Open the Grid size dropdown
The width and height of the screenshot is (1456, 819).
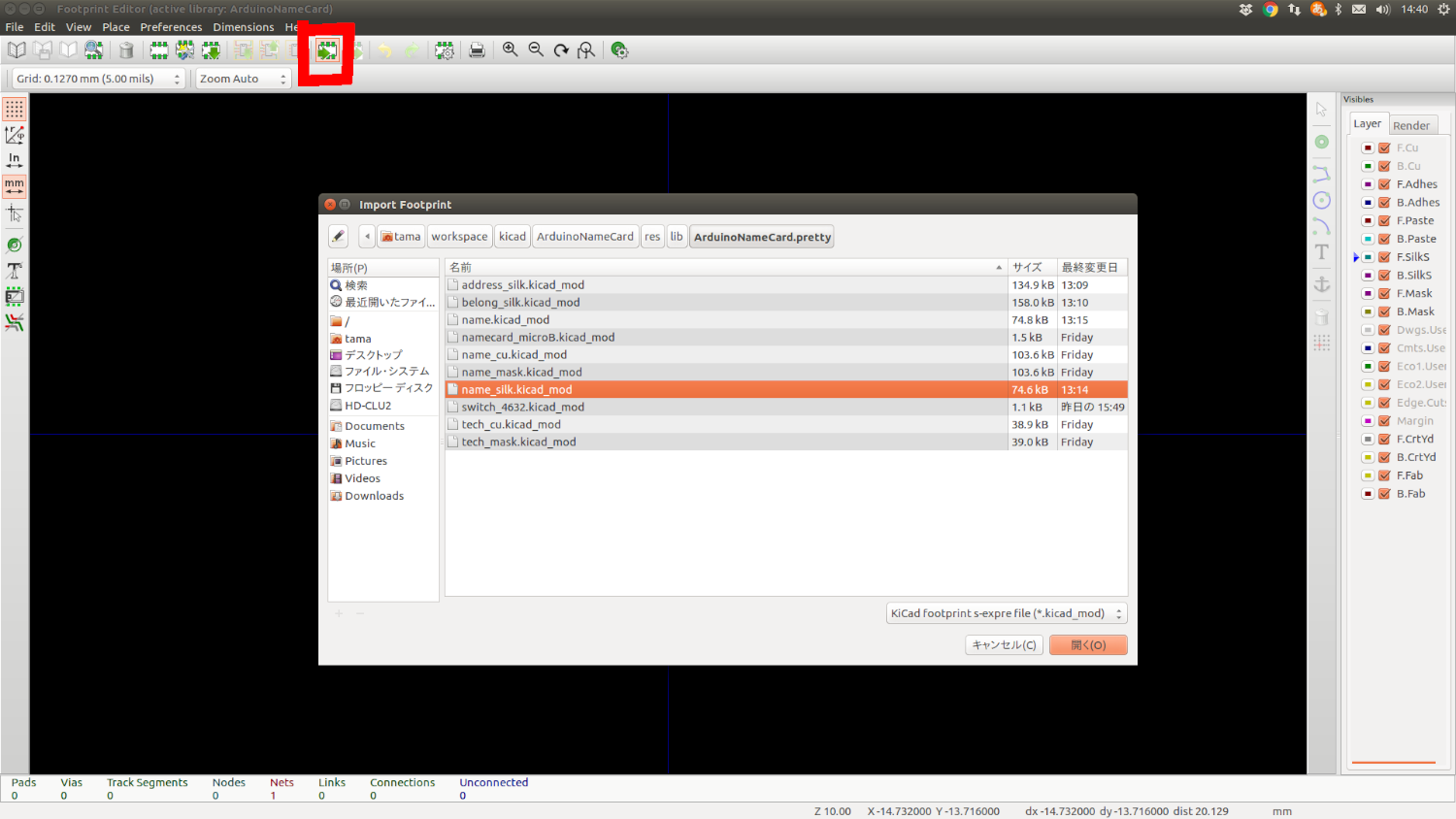click(98, 79)
